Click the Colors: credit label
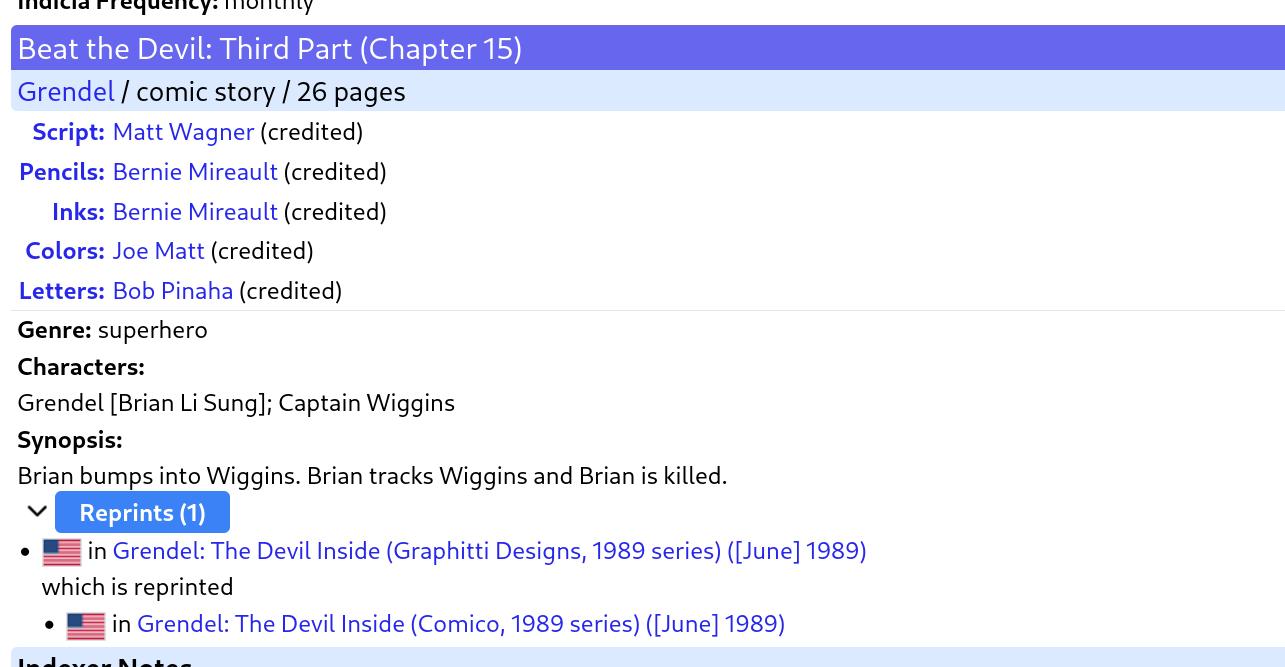The image size is (1285, 667). [x=65, y=250]
